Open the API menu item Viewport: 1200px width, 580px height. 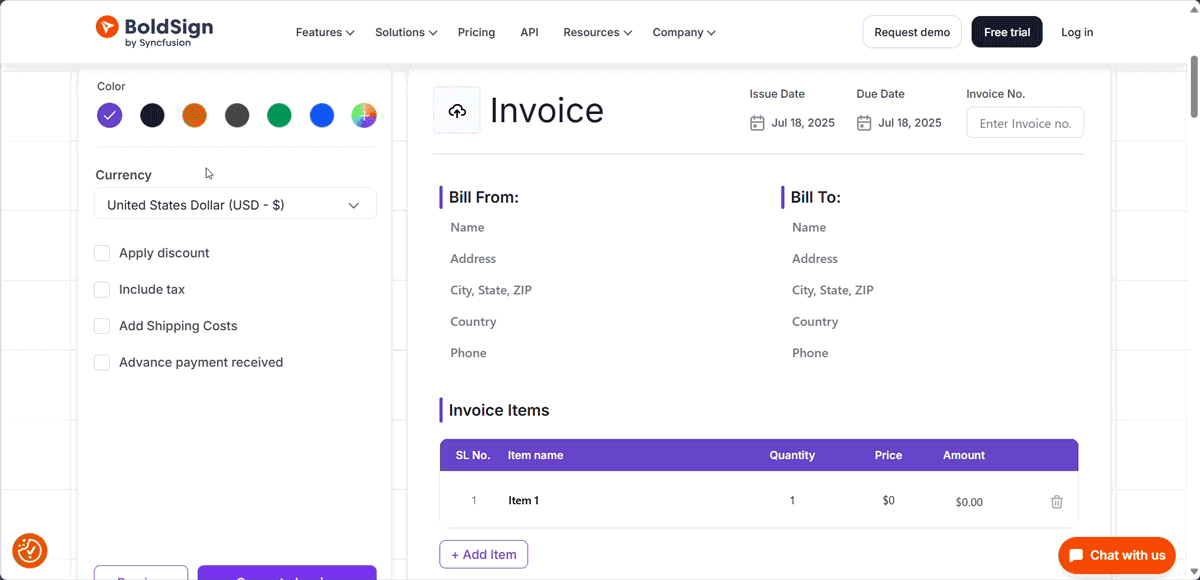pyautogui.click(x=529, y=32)
